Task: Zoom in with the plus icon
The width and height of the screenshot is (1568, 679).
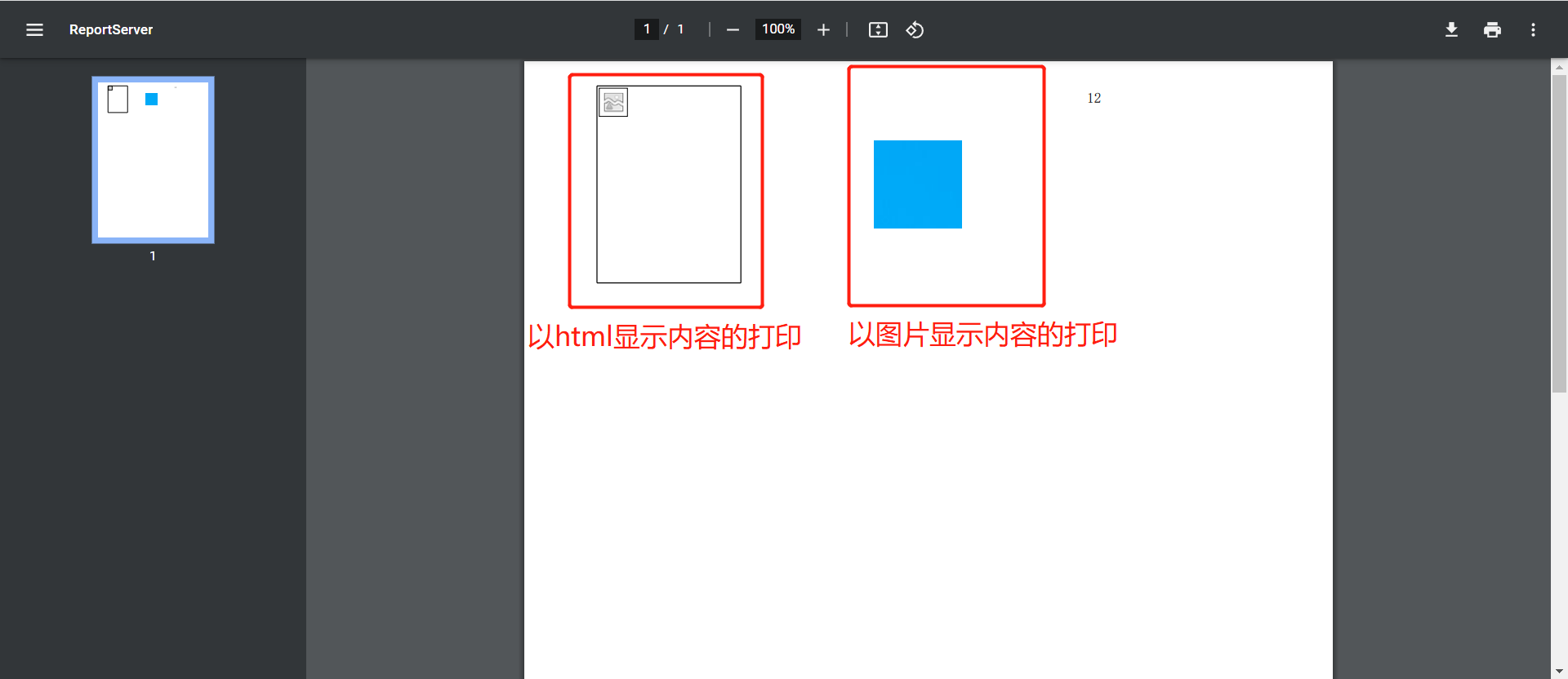Action: tap(823, 29)
